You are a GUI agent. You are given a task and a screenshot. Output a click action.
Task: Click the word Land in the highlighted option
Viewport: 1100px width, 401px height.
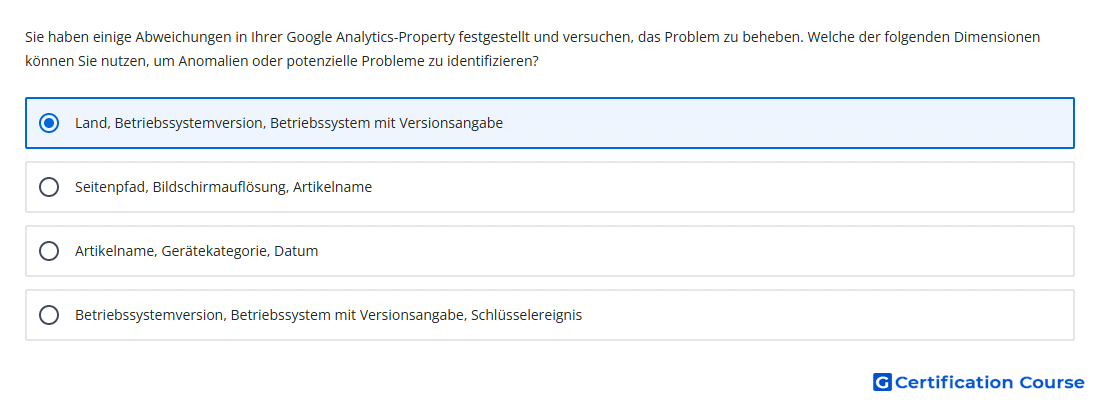[x=90, y=123]
